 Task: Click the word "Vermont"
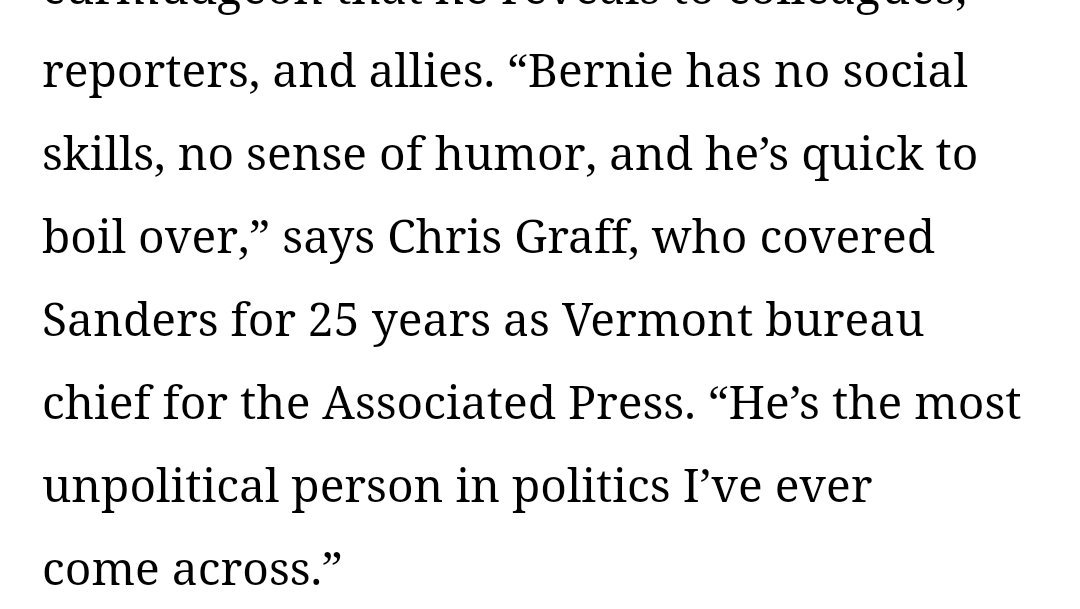(657, 320)
